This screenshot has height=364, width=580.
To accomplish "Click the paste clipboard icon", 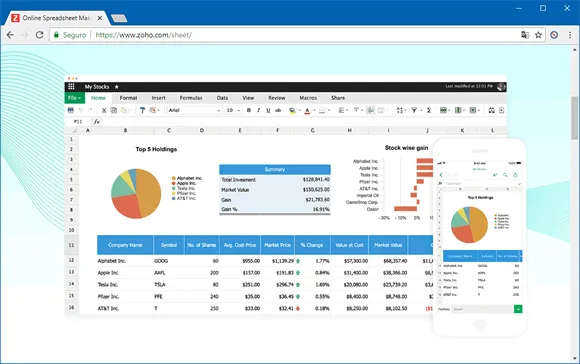I will point(124,110).
